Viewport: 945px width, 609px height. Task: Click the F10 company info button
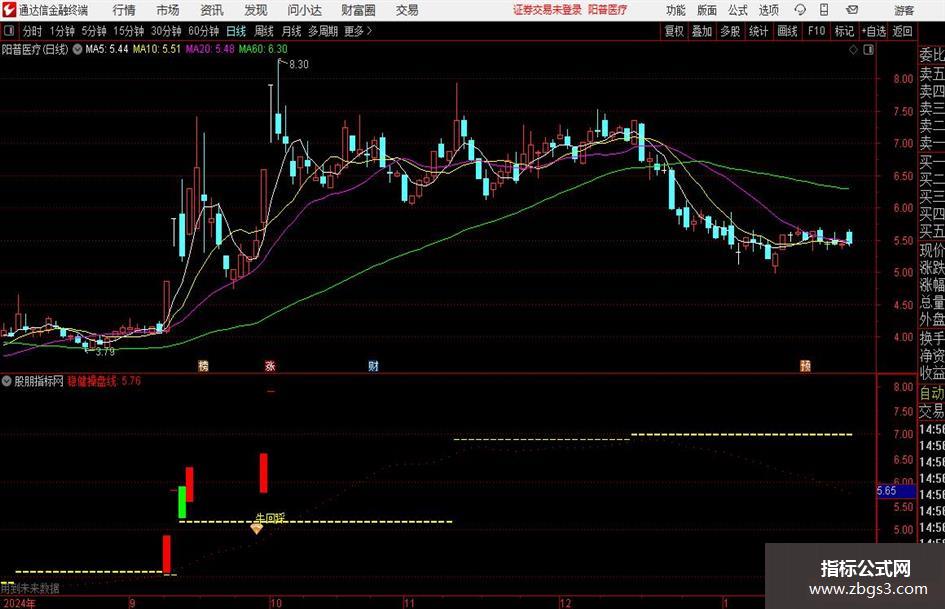click(817, 31)
